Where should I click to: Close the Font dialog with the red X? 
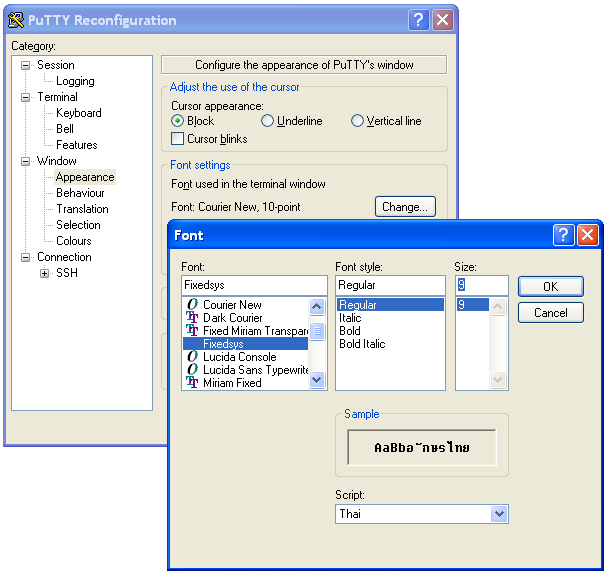[x=587, y=235]
